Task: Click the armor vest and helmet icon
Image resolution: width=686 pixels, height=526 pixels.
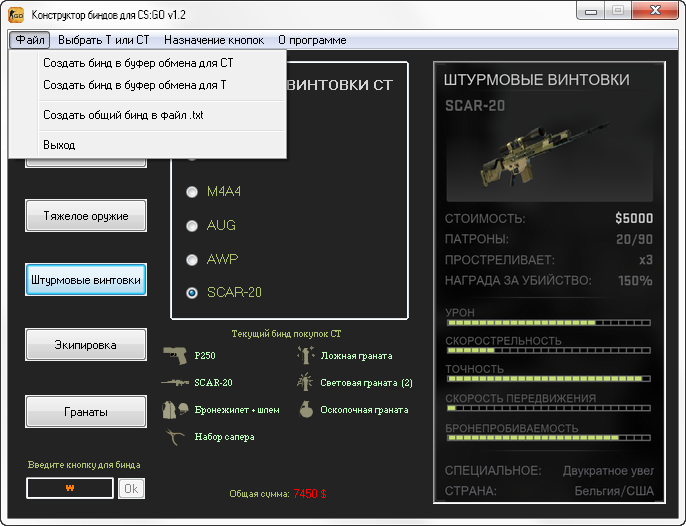Action: pyautogui.click(x=175, y=410)
